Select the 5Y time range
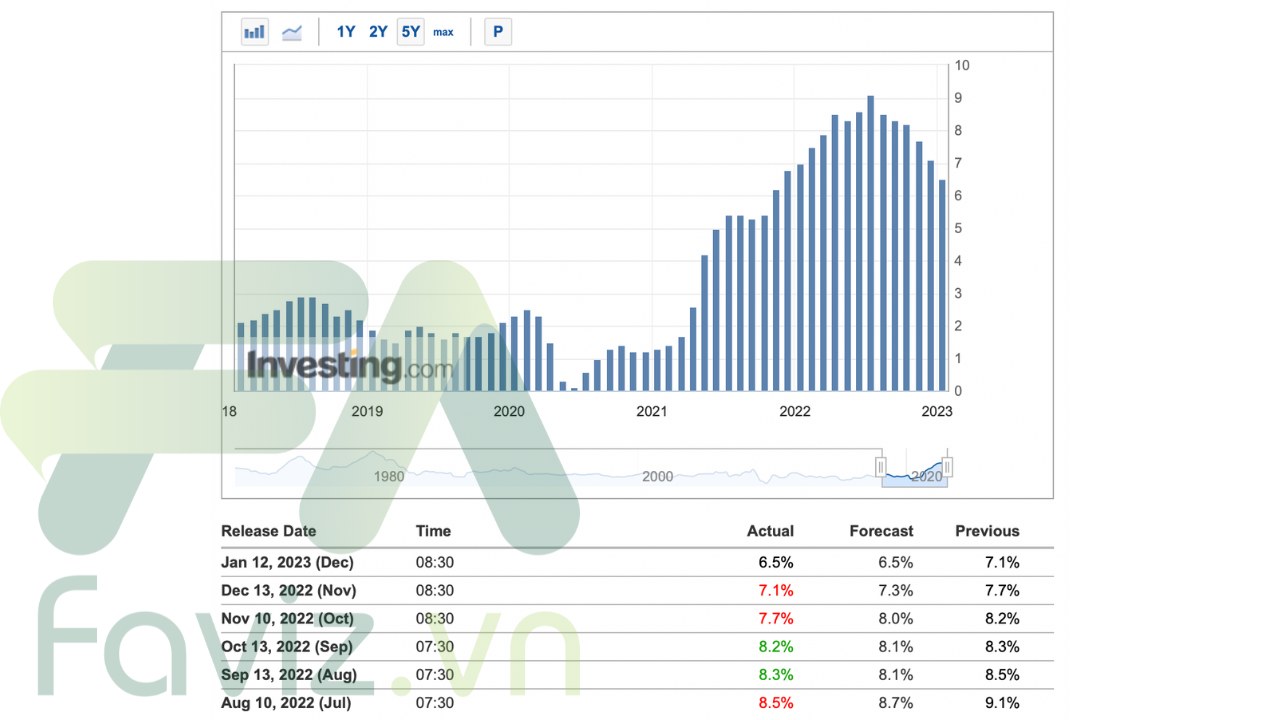Screen dimensions: 1280x720 pyautogui.click(x=411, y=32)
